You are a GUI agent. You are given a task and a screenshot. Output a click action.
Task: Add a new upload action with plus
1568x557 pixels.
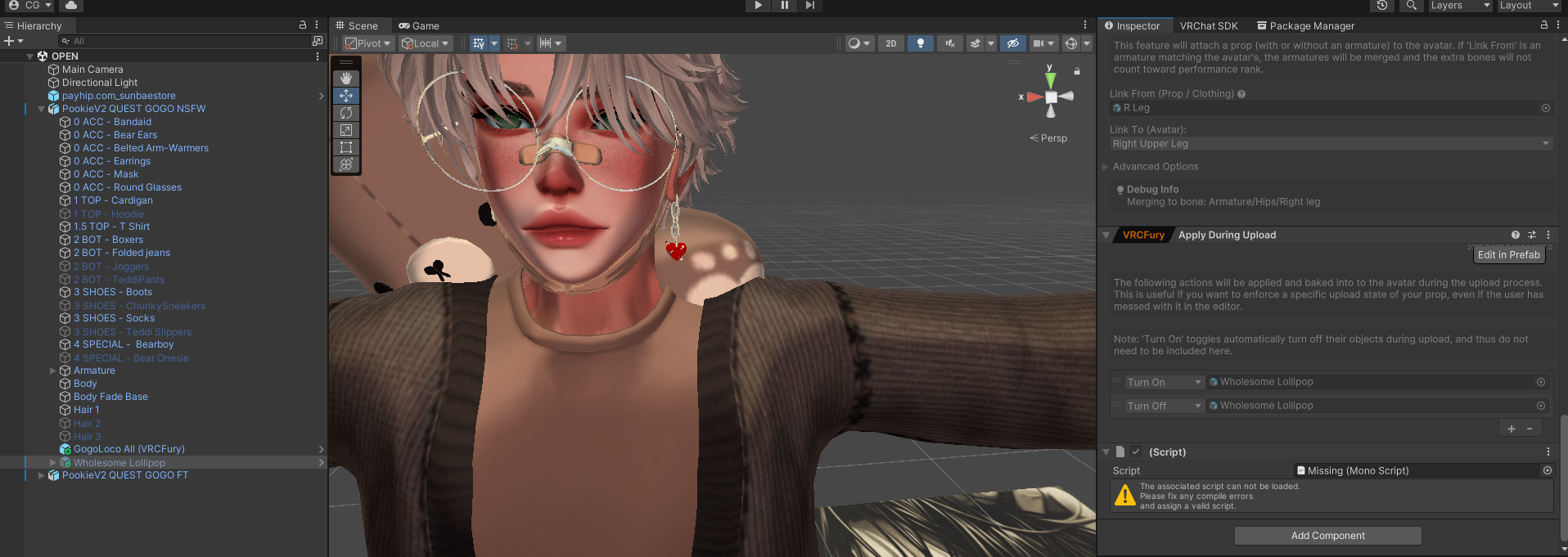pyautogui.click(x=1511, y=429)
